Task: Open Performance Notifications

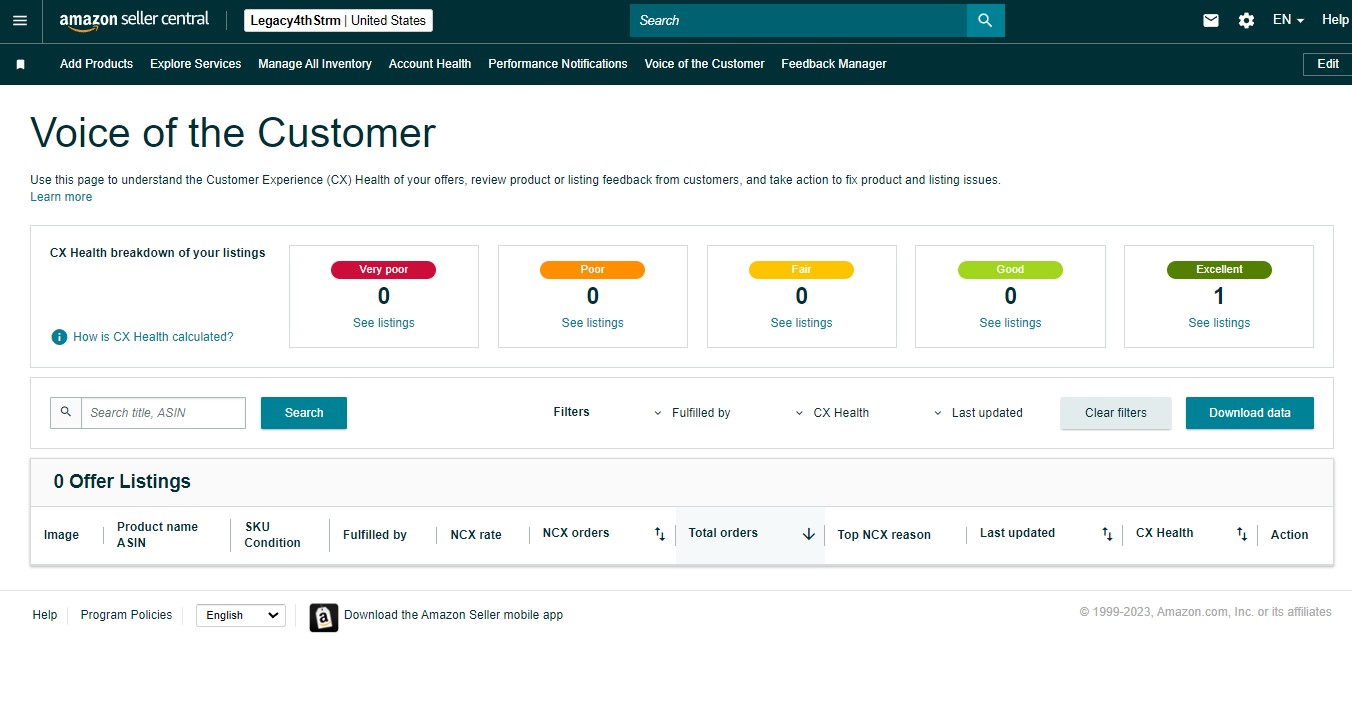Action: 558,64
